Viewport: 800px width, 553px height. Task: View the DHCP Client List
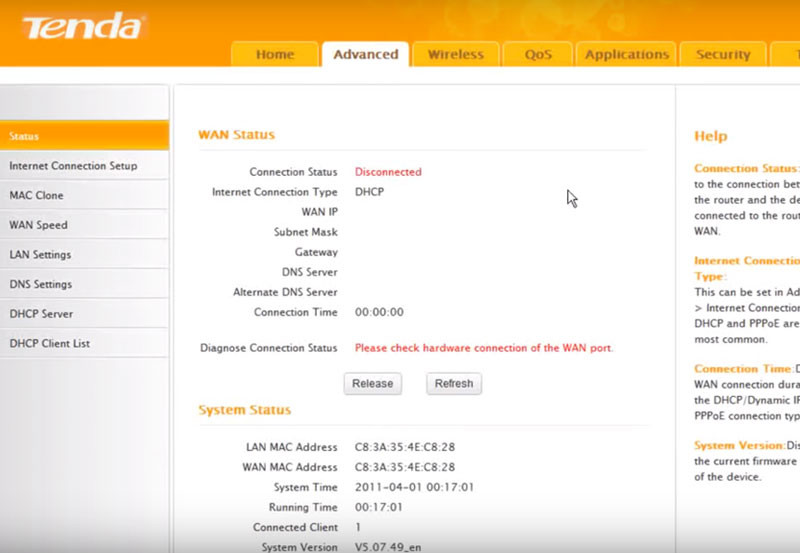[84, 343]
